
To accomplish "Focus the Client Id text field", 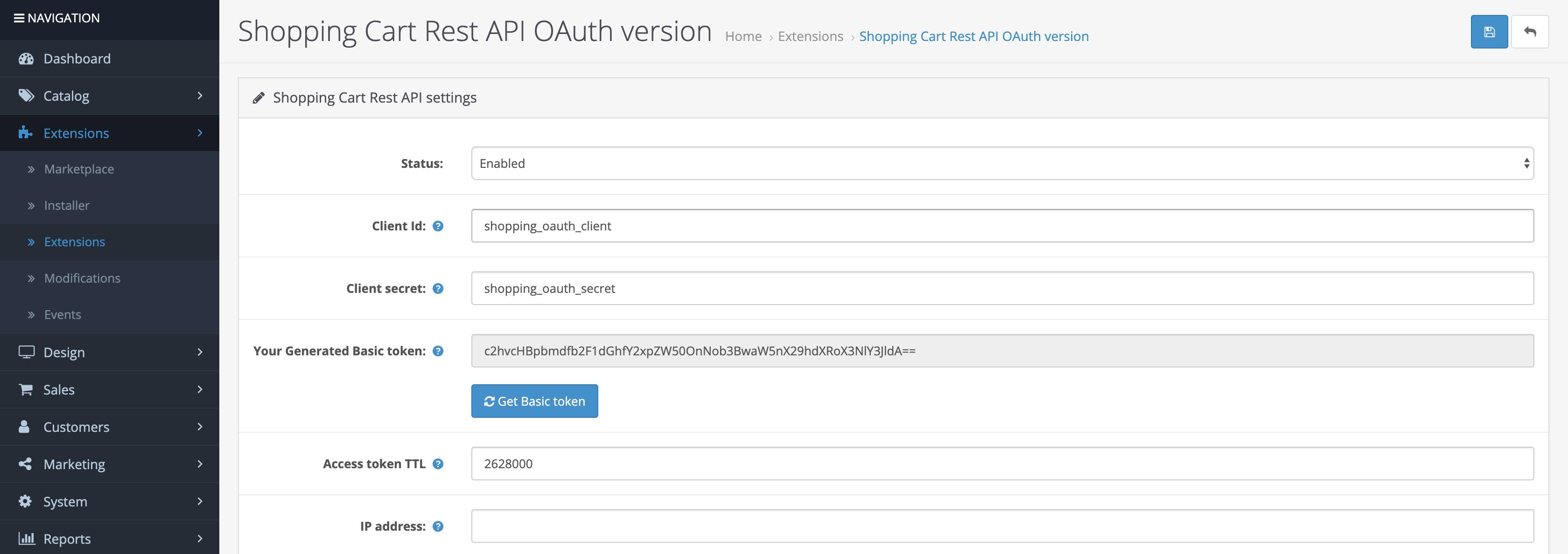I will pos(1002,226).
